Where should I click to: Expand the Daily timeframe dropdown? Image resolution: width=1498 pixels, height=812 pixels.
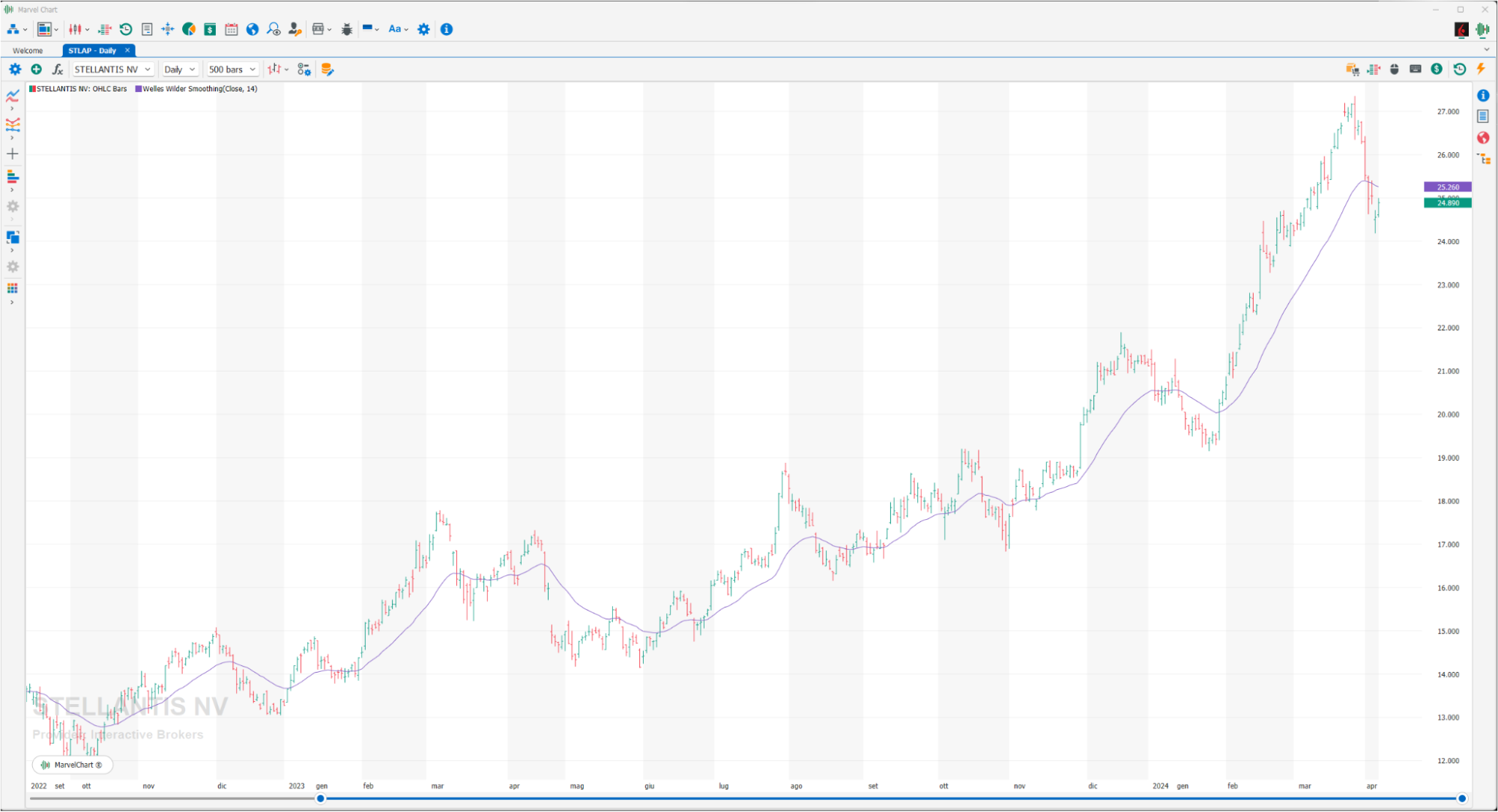pyautogui.click(x=180, y=69)
